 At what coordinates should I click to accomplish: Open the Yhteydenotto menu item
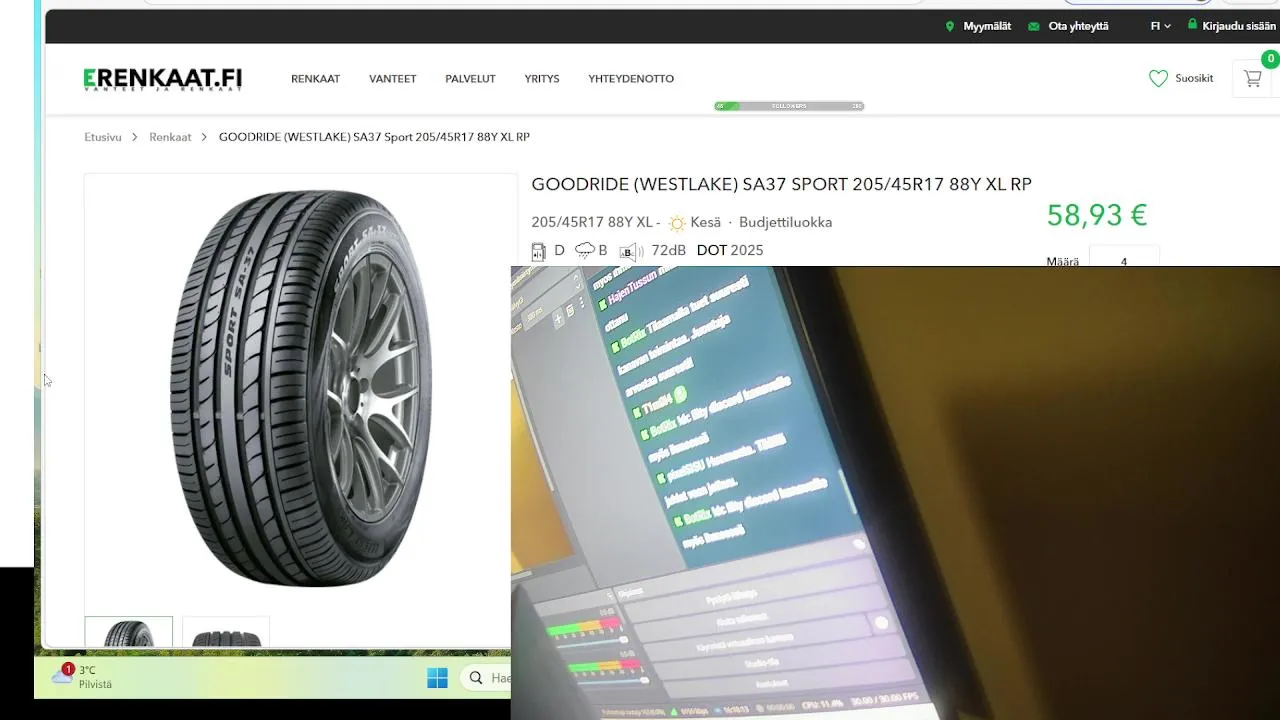click(x=631, y=79)
